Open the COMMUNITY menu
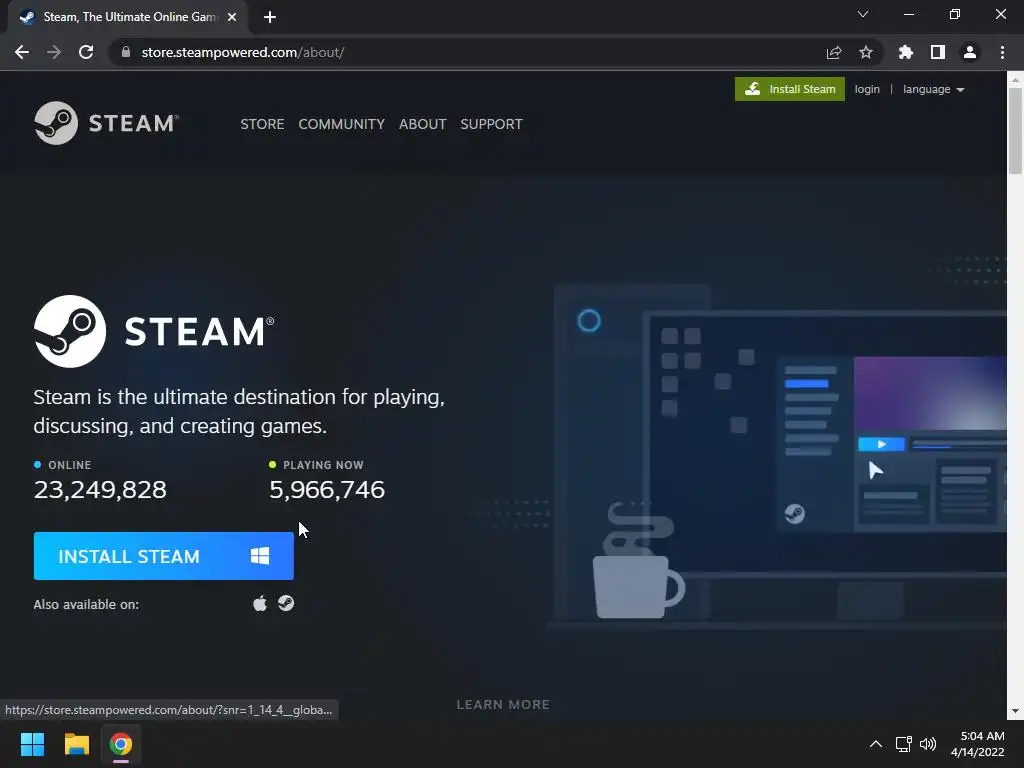This screenshot has height=768, width=1024. (342, 124)
